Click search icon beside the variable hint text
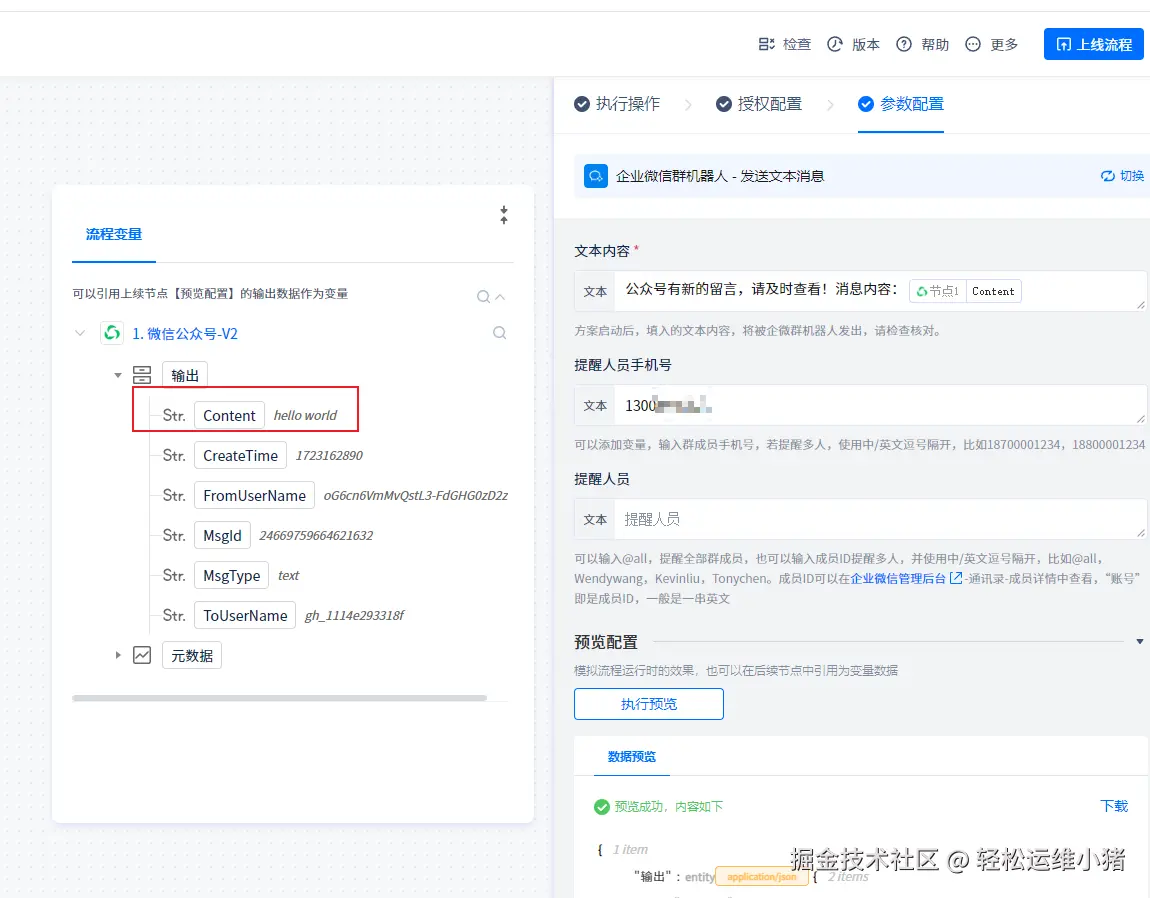Screen dimensions: 1150x898 click(483, 296)
